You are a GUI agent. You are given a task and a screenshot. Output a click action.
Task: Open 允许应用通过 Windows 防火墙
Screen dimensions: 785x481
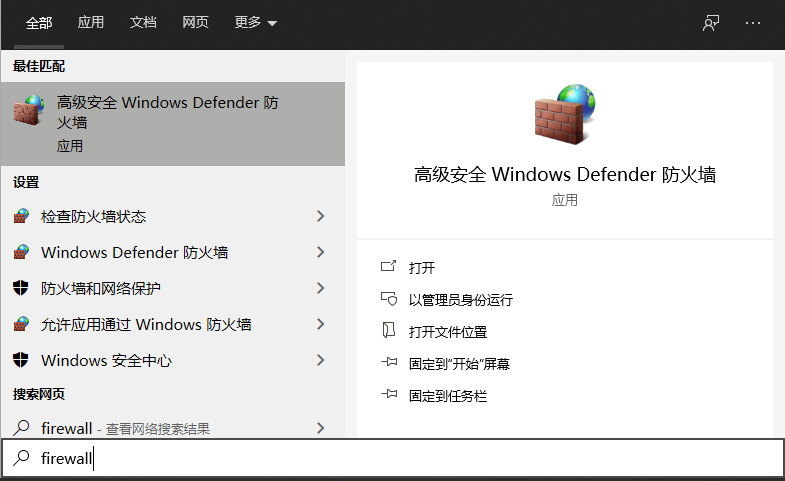click(x=173, y=324)
